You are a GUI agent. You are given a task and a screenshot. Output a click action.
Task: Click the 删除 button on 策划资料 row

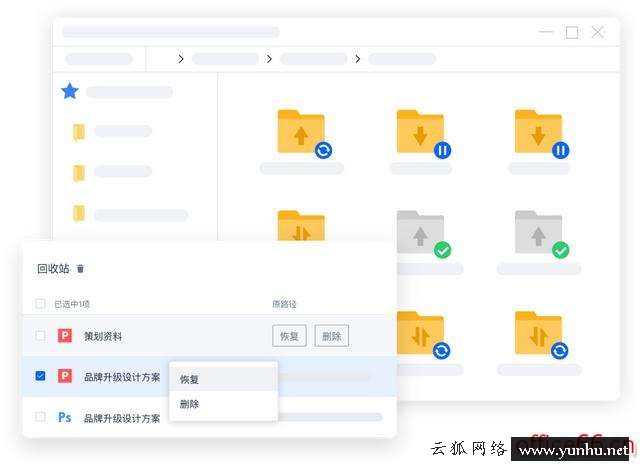(331, 336)
